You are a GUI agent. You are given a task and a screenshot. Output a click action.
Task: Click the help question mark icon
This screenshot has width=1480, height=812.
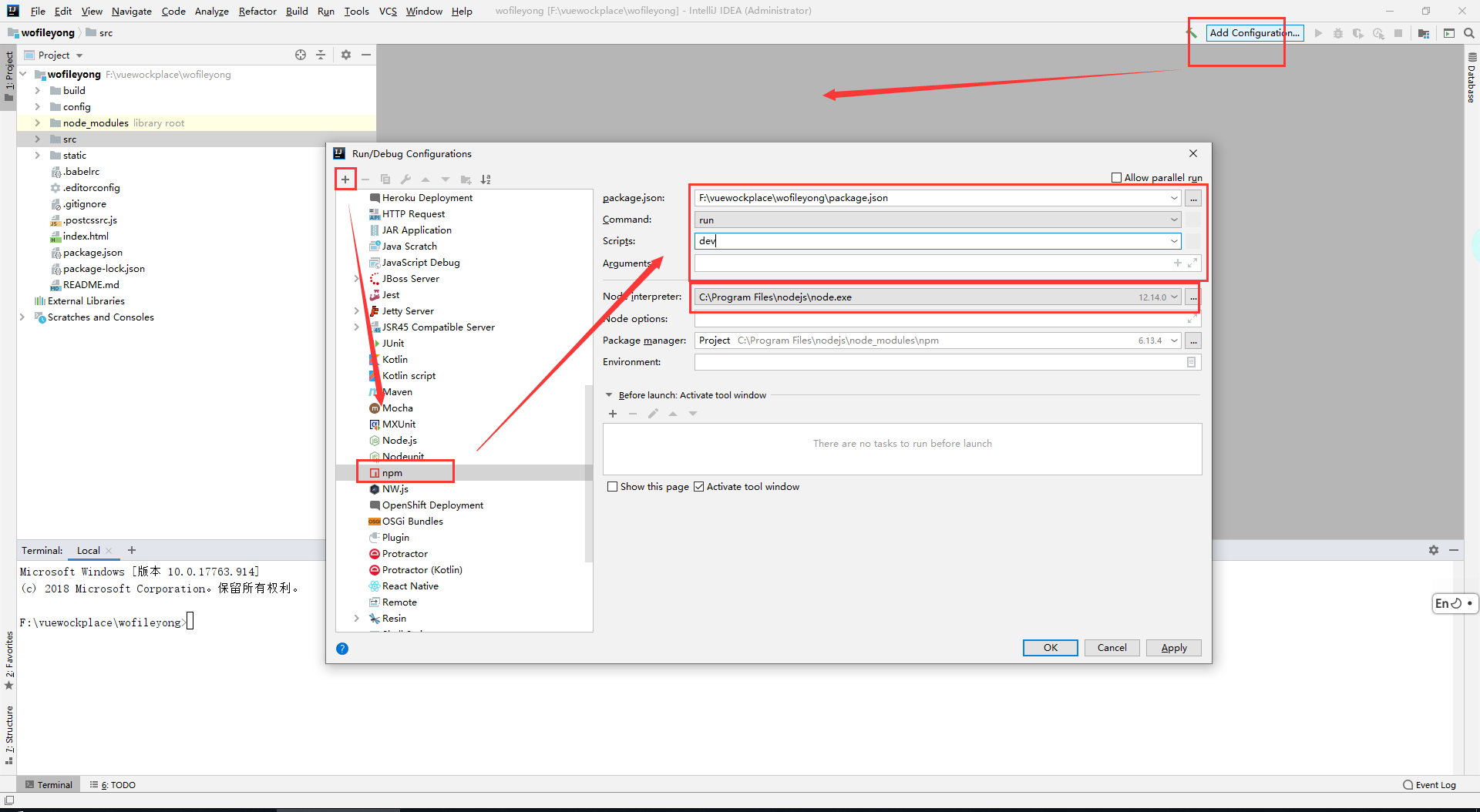[x=342, y=649]
